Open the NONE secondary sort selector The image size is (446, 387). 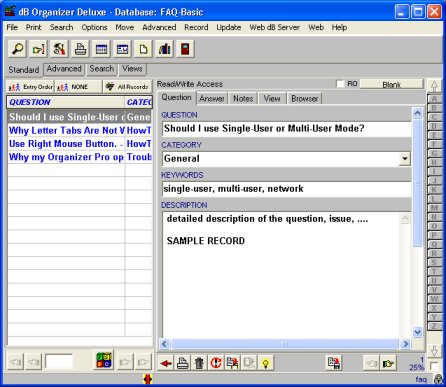[79, 87]
